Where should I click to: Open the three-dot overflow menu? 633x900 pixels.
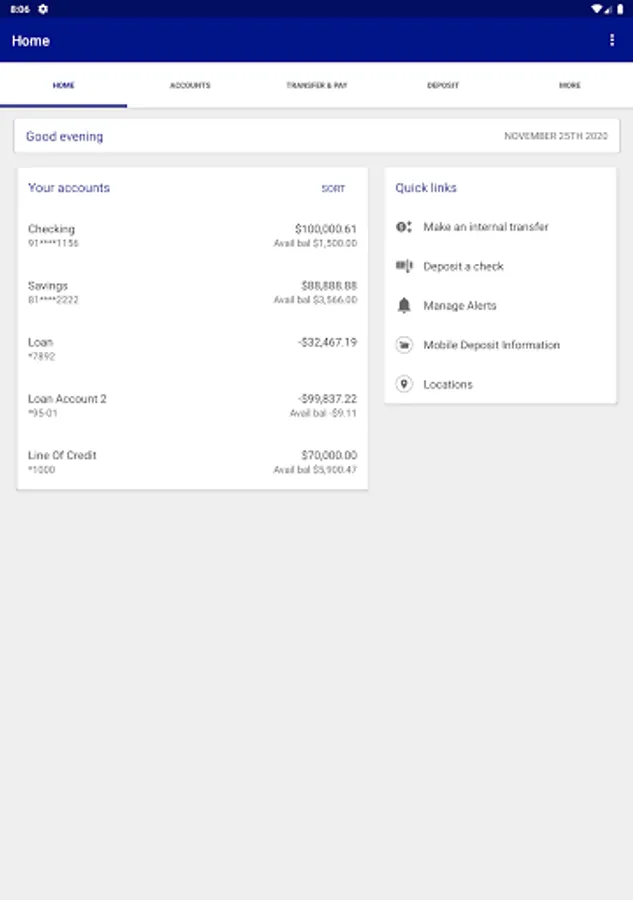tap(612, 40)
